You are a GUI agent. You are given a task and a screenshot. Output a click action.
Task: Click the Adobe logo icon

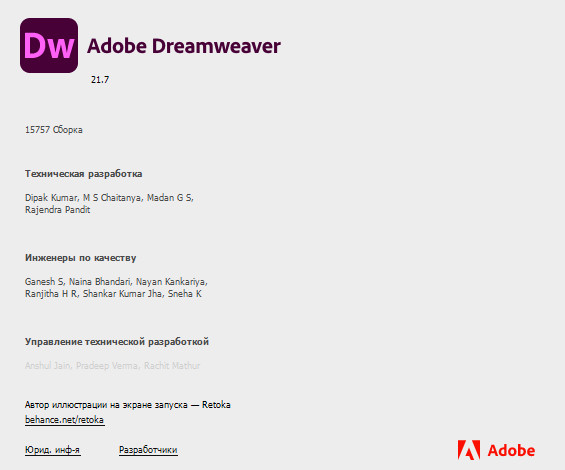469,450
